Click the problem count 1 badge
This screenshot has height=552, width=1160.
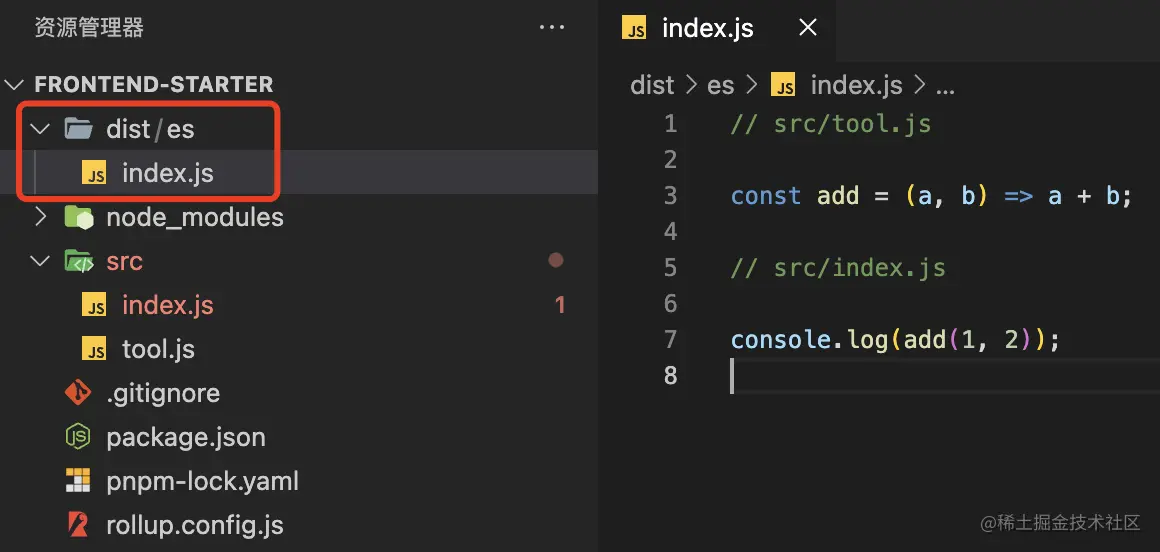(x=560, y=305)
